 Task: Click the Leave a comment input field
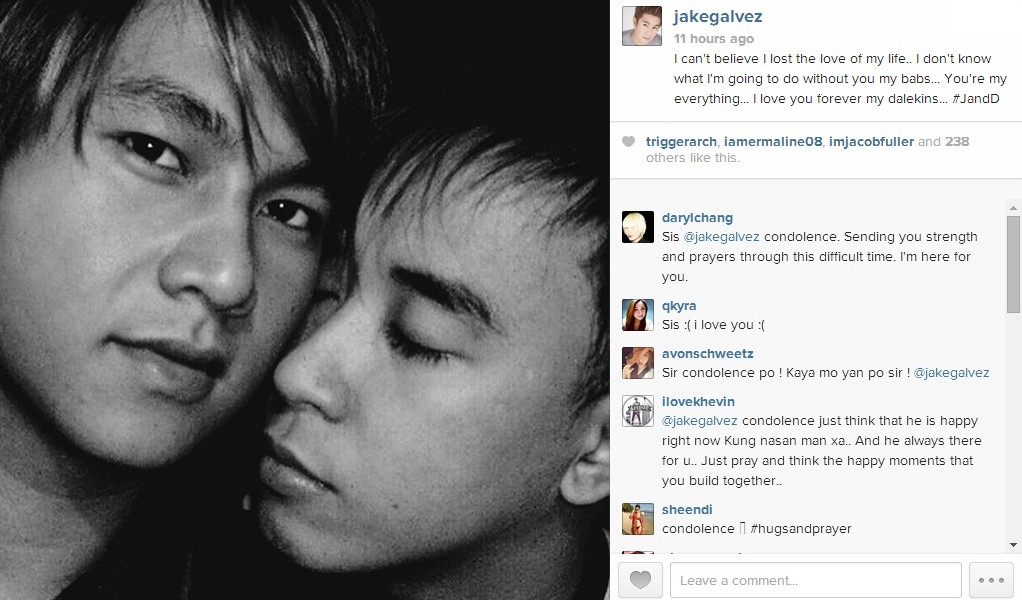click(815, 580)
